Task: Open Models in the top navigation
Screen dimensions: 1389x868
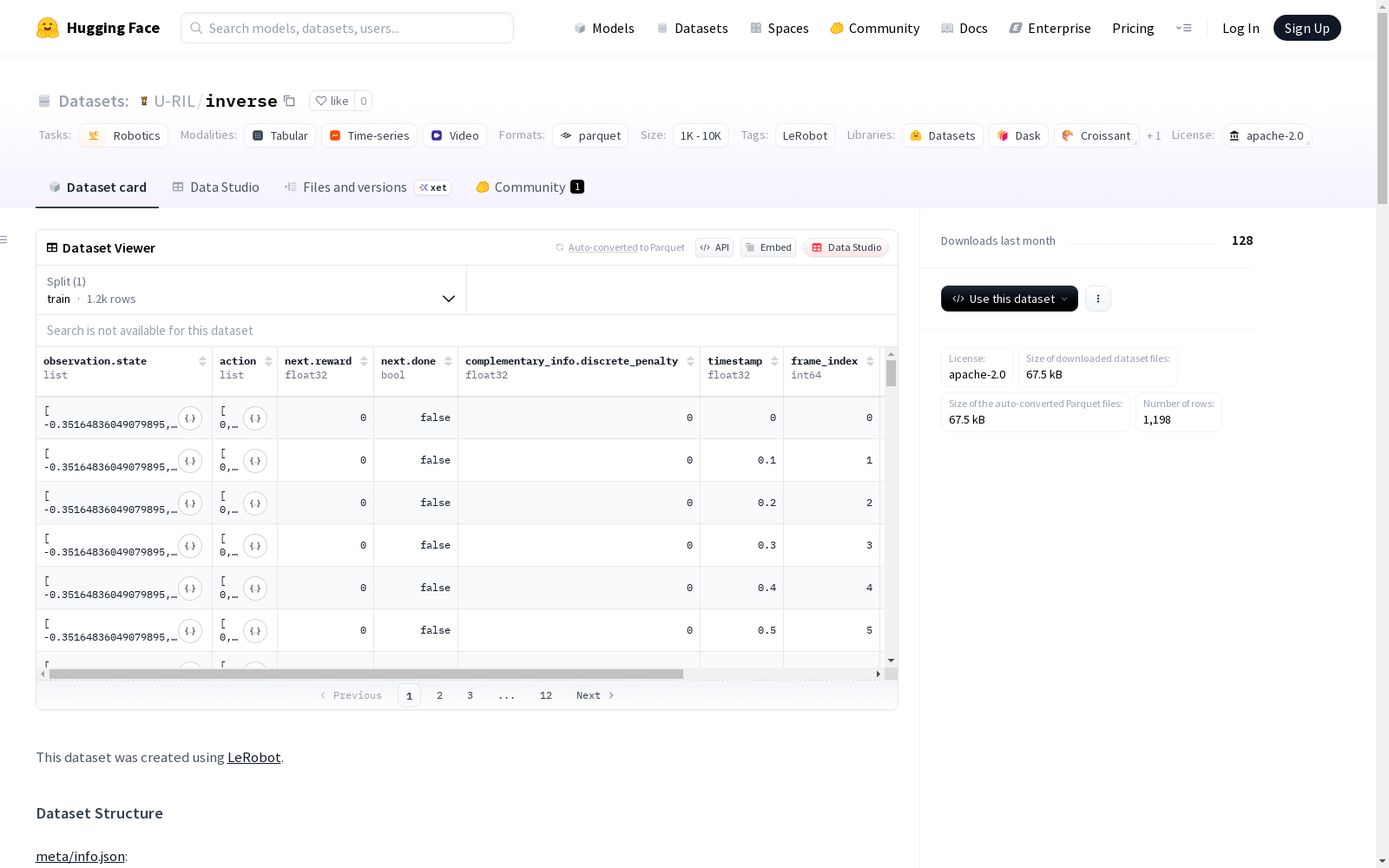Action: click(x=604, y=28)
